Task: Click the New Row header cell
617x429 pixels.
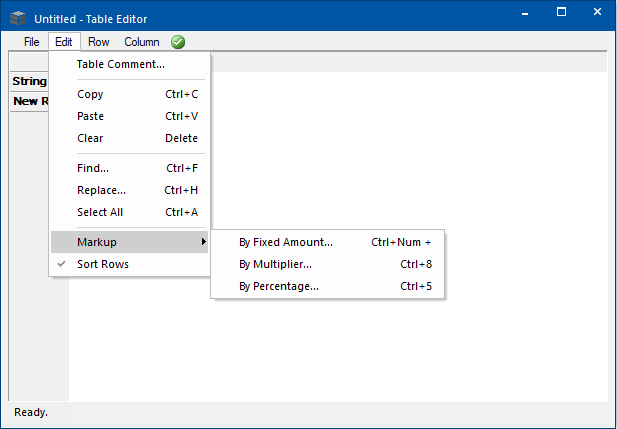Action: tap(29, 102)
